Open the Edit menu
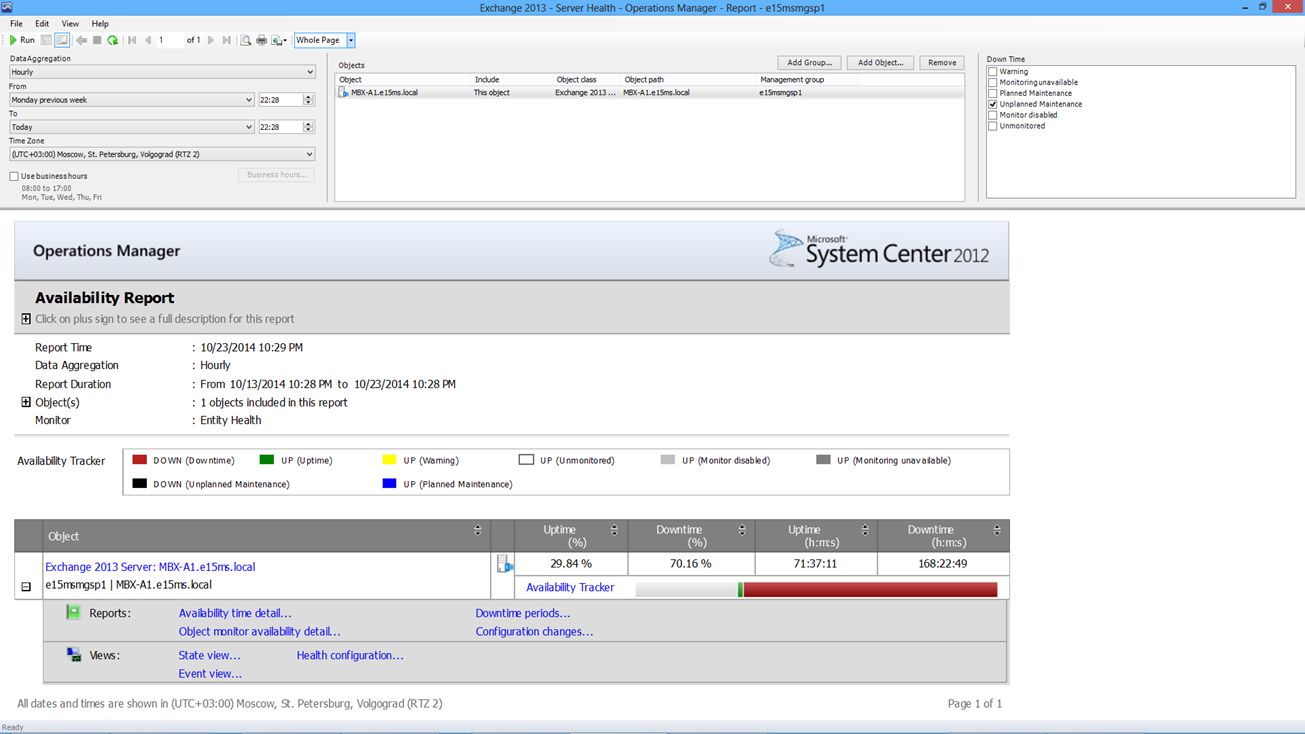Viewport: 1305px width, 734px height. point(42,23)
